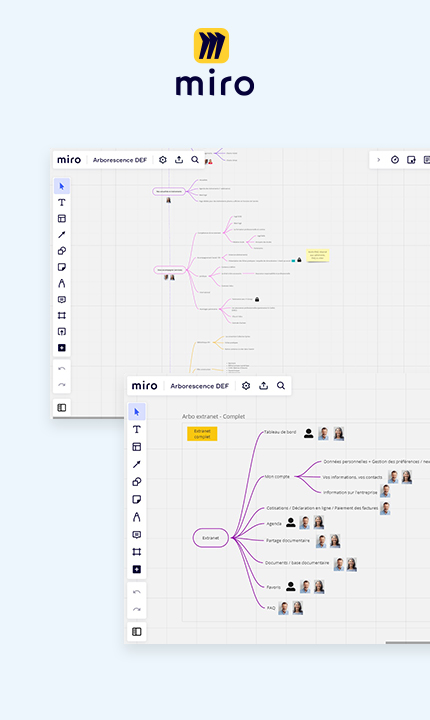Click the horizontal scrollbar at the lower window's bottom
Screen dimensions: 430x720
coord(407,642)
